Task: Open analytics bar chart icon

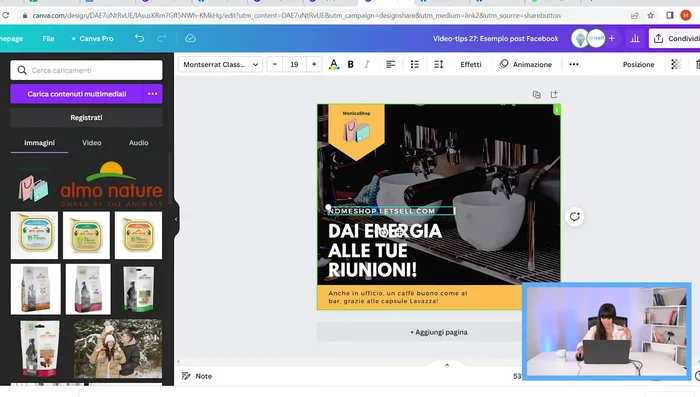Action: click(635, 39)
